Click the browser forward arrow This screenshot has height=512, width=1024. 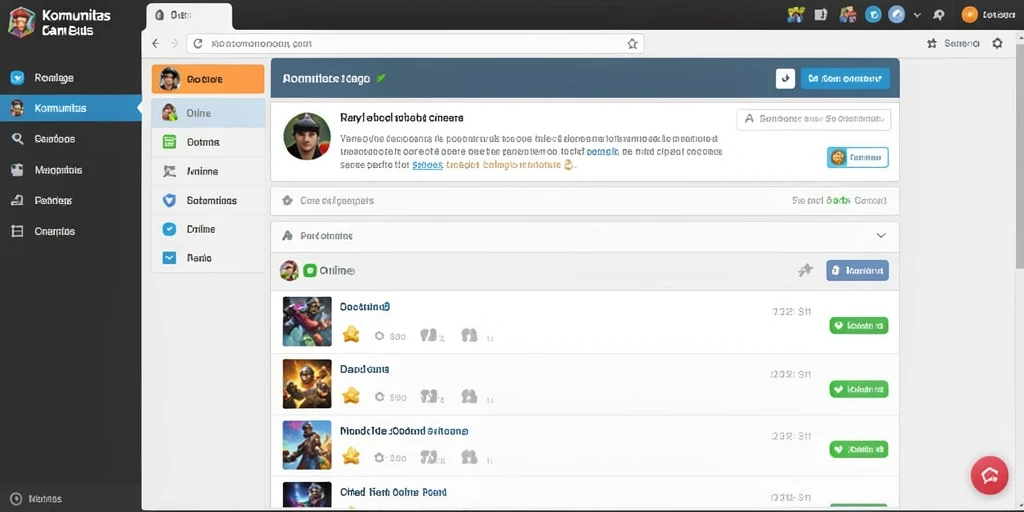click(x=174, y=44)
